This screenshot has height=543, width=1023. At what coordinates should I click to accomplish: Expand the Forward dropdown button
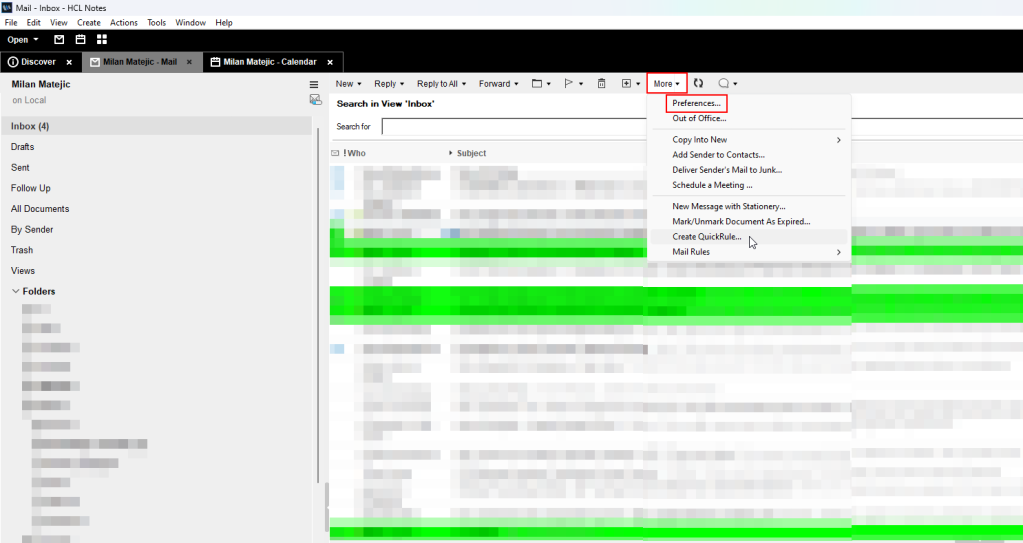(498, 84)
